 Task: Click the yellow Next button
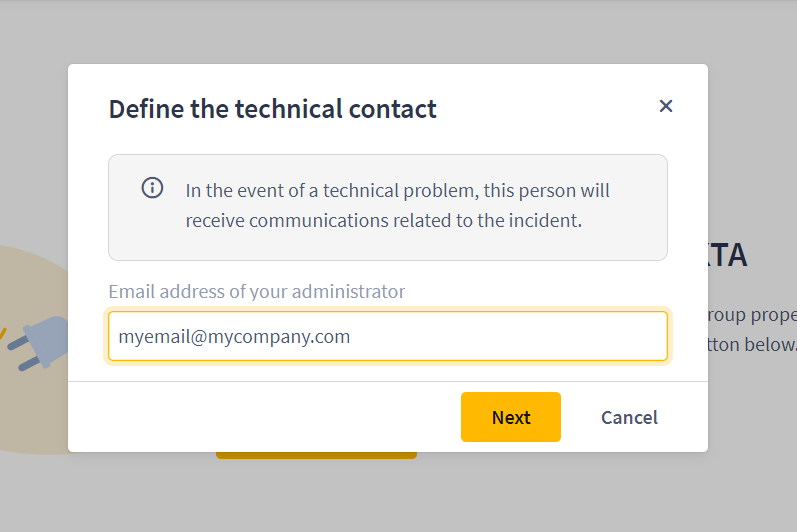(x=511, y=417)
